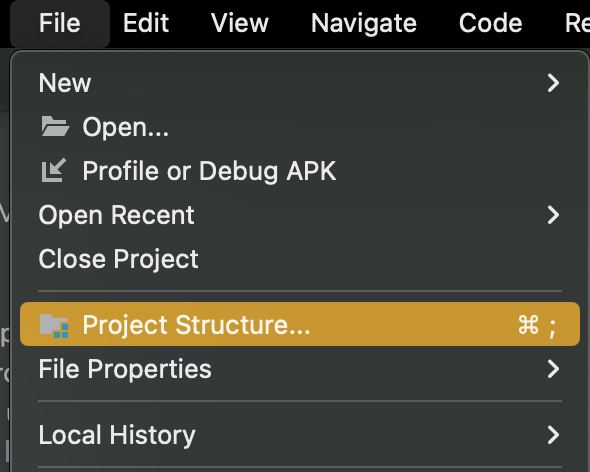Choose Open... from the File menu
The image size is (590, 472).
(x=300, y=127)
